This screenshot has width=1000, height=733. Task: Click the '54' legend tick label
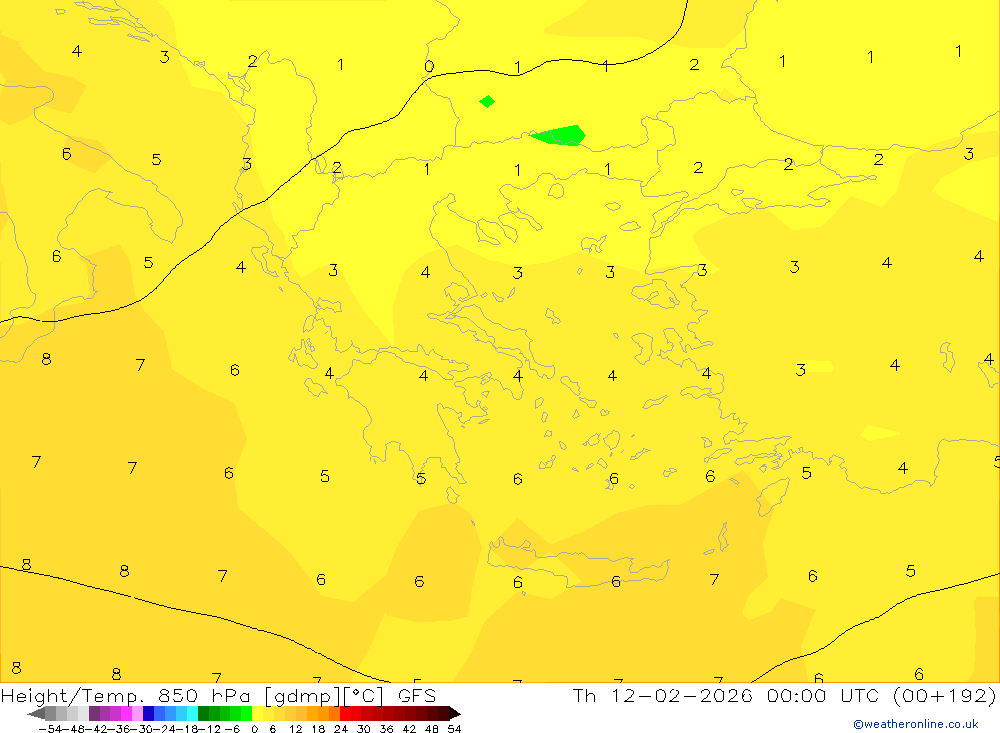coord(454,729)
